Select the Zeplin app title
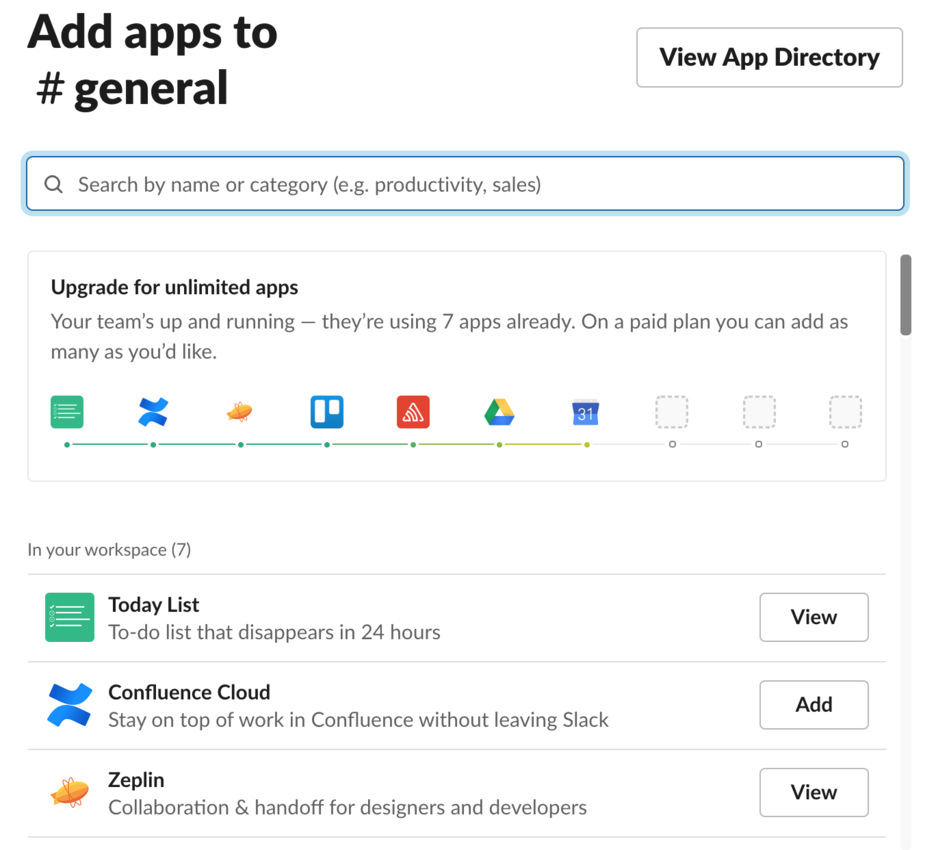936x850 pixels. click(x=136, y=780)
